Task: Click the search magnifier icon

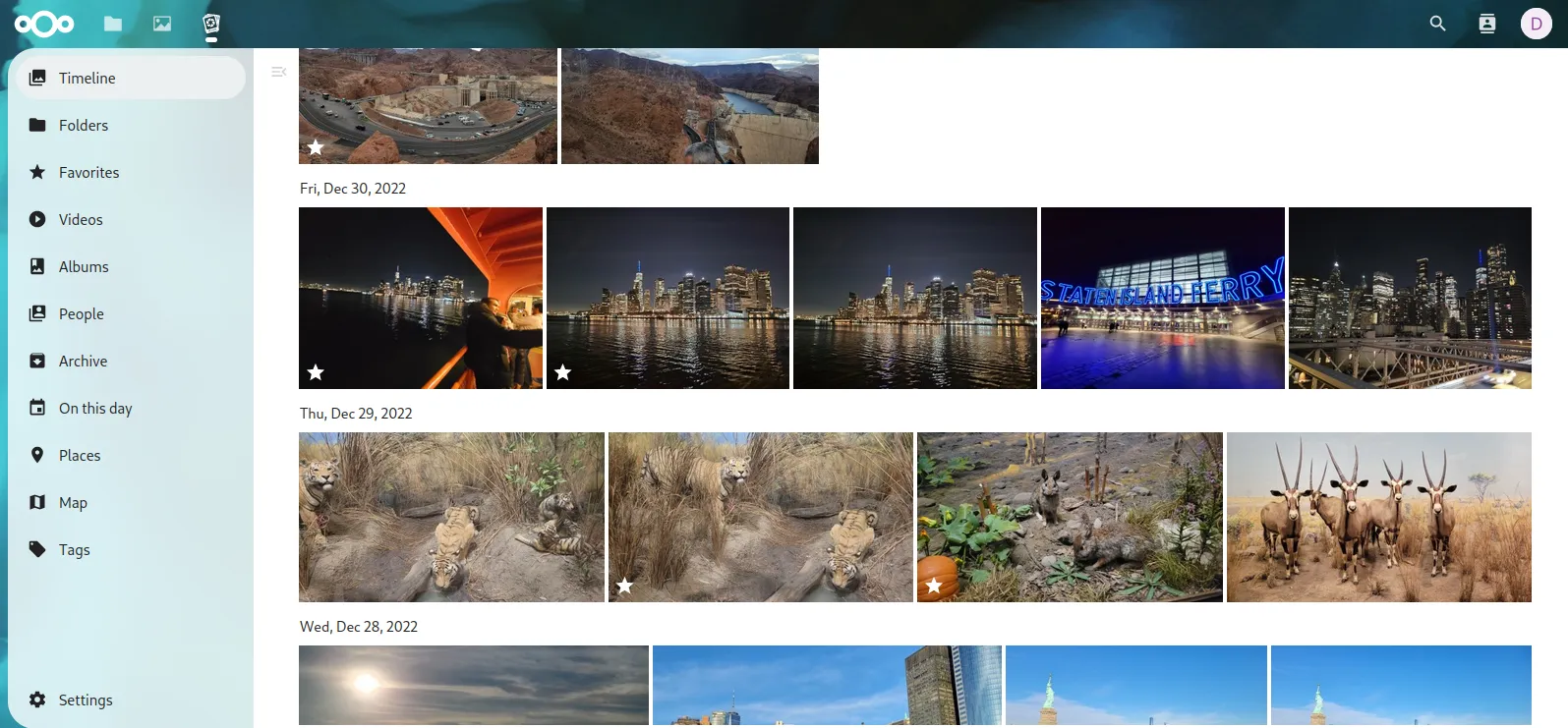Action: [x=1437, y=24]
